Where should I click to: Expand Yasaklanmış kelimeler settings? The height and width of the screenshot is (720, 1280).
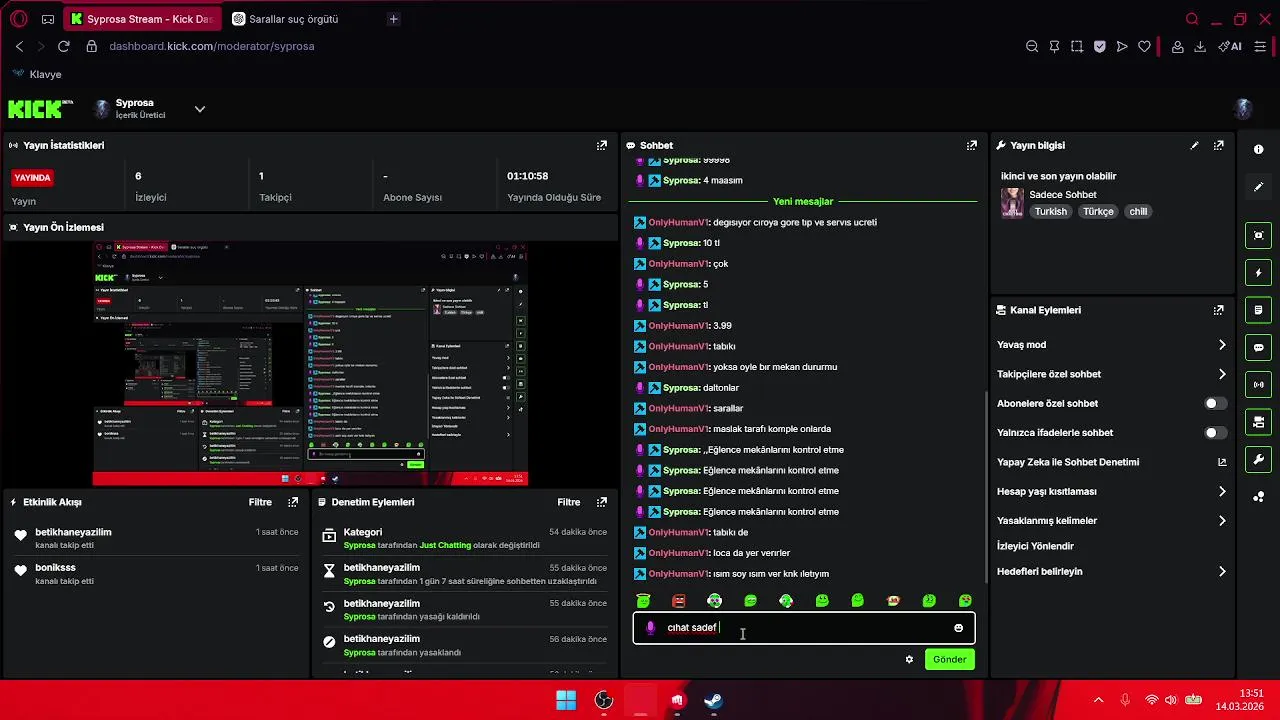(1221, 520)
